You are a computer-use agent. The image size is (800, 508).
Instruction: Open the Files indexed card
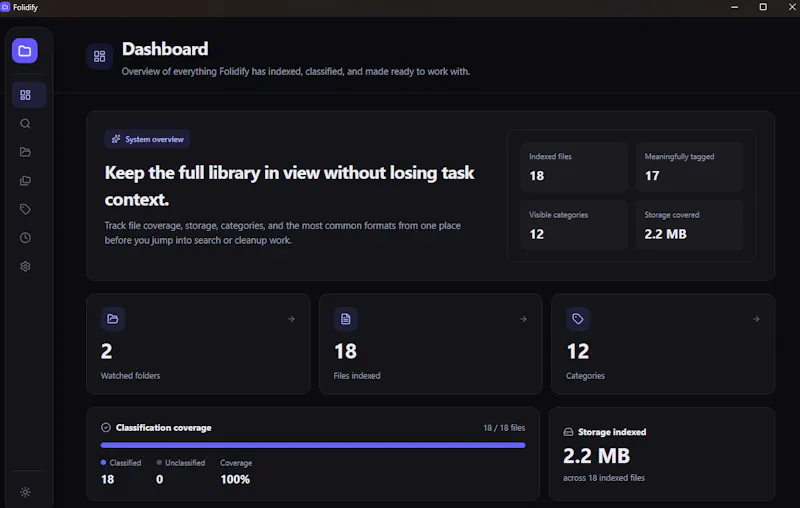point(431,344)
